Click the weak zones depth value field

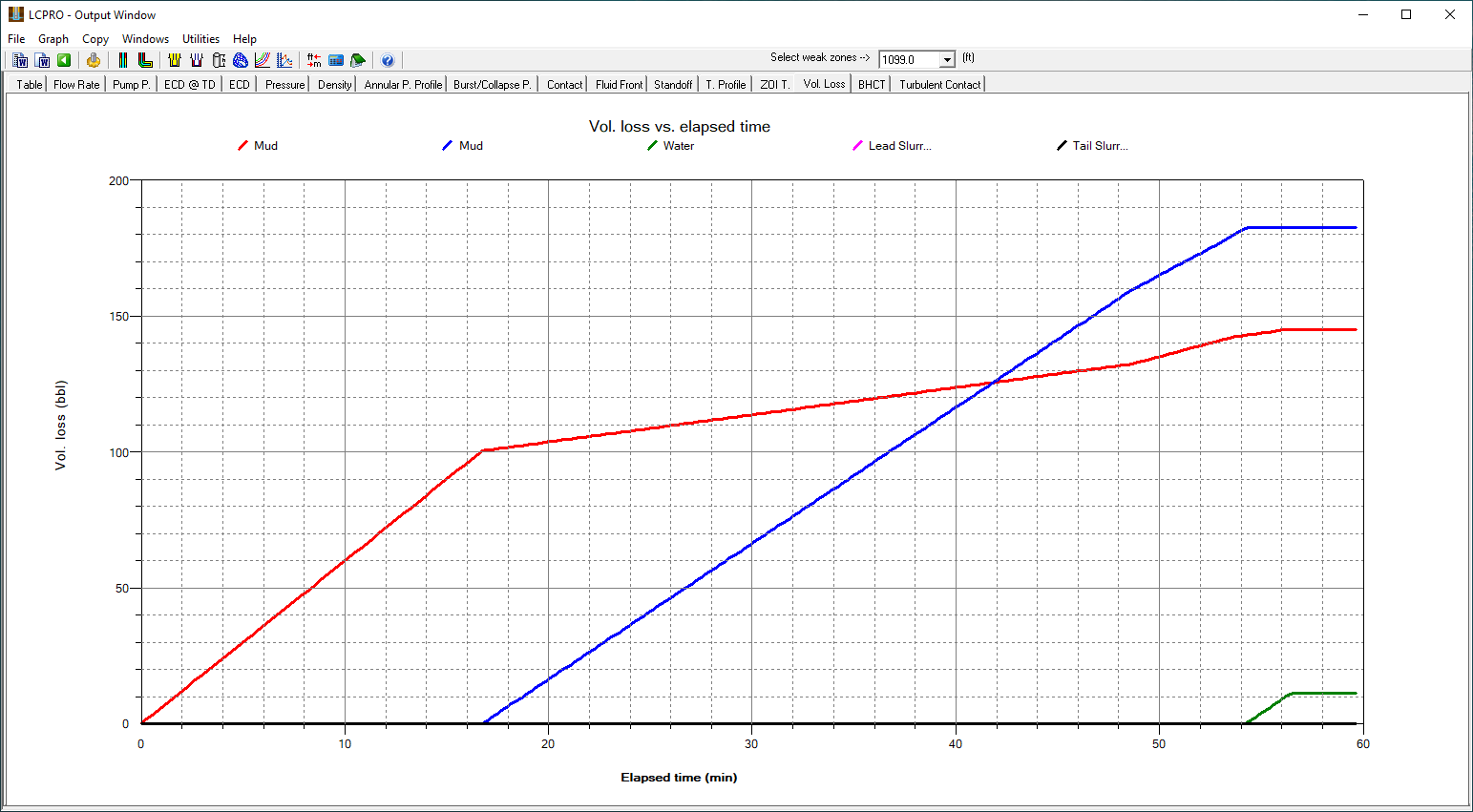click(909, 60)
